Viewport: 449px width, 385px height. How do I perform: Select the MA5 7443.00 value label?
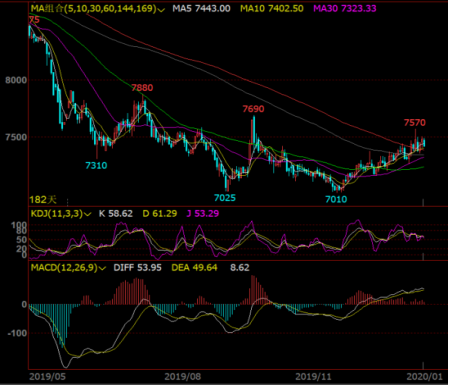201,9
